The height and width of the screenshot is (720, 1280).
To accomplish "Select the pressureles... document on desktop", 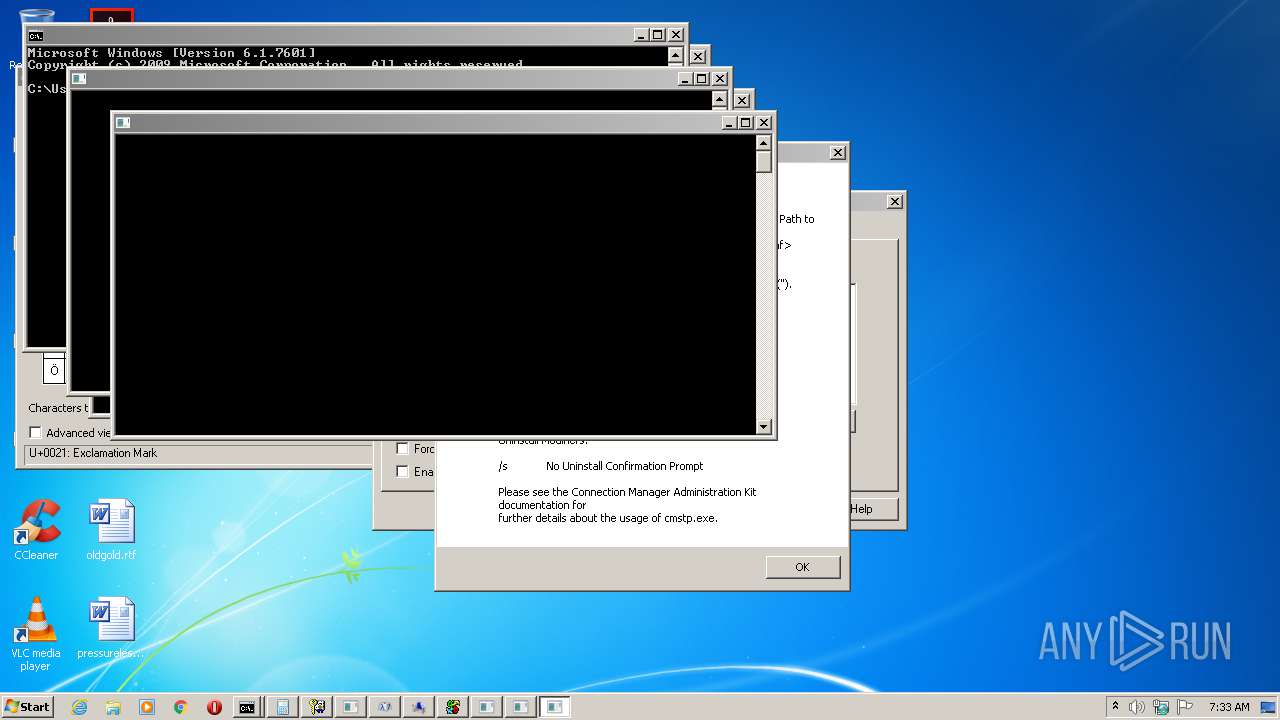I will click(111, 628).
